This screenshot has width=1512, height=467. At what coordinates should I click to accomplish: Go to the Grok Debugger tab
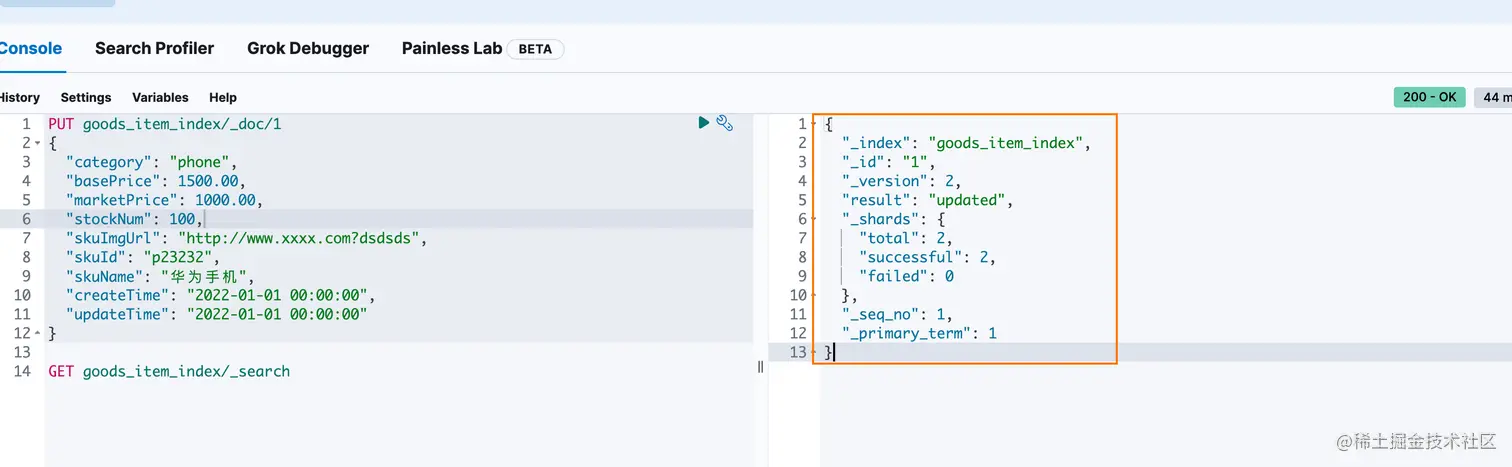[x=308, y=48]
